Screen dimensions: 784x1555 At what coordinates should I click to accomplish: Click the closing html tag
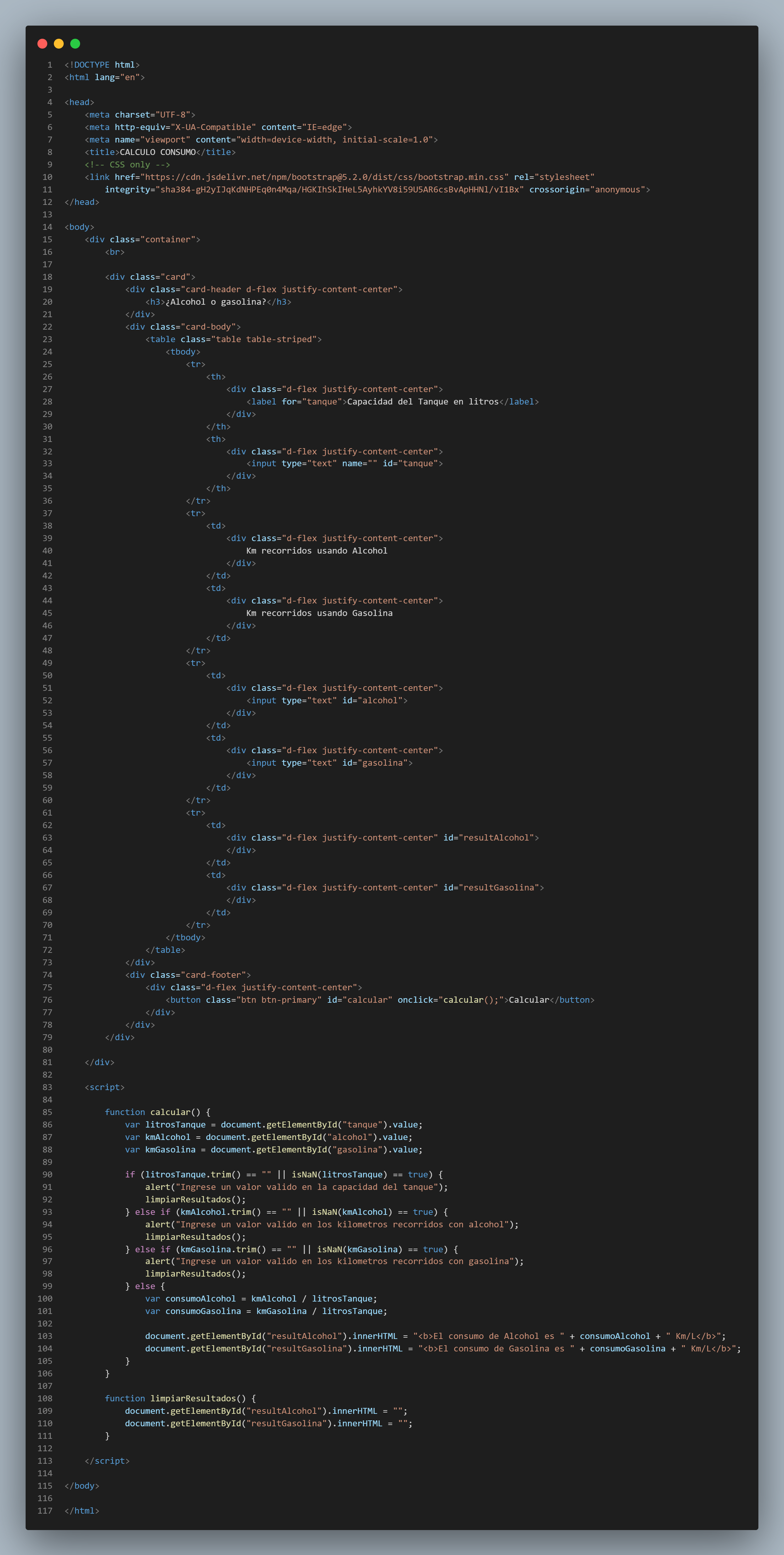(x=81, y=1510)
